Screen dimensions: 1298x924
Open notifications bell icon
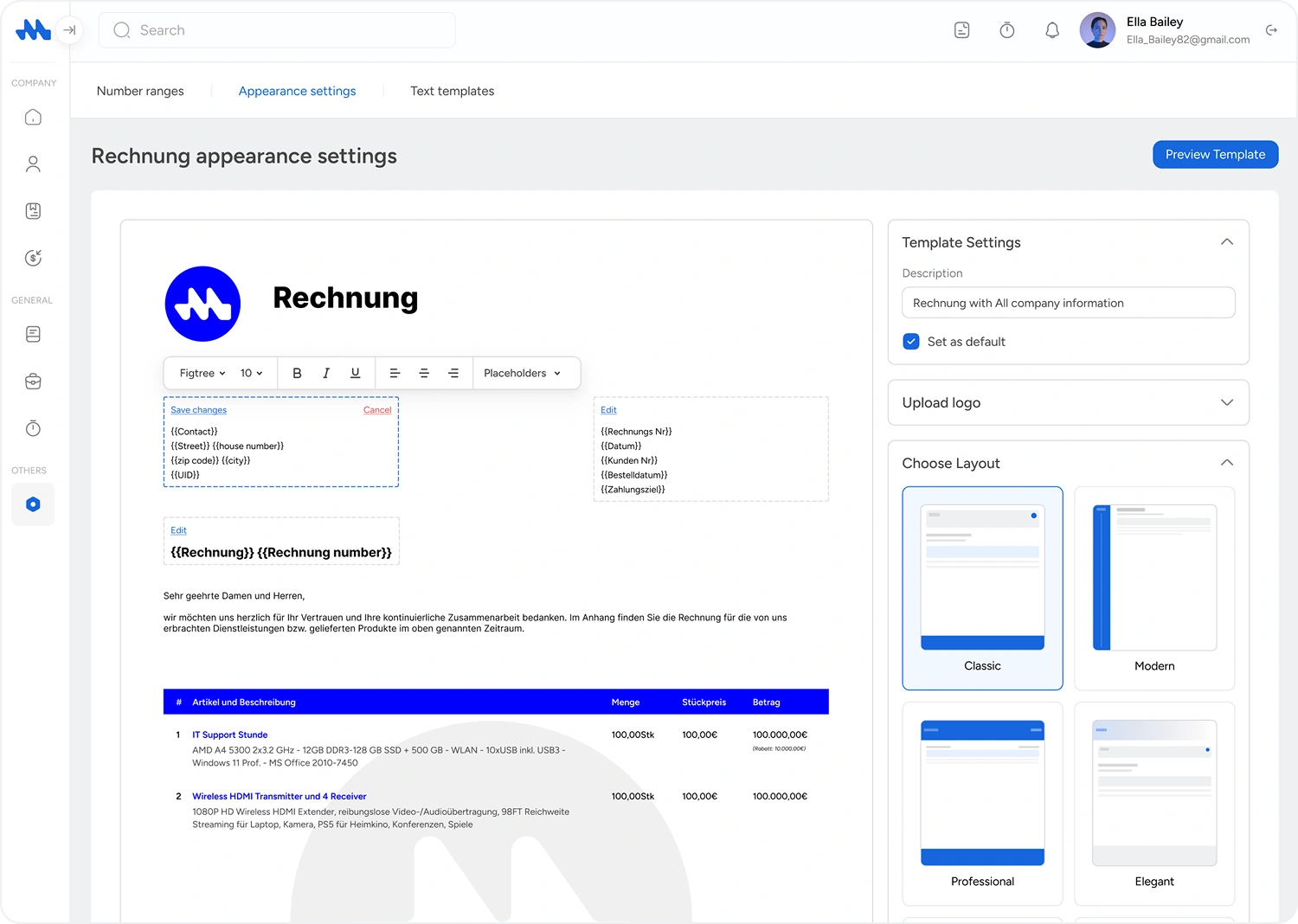1052,30
